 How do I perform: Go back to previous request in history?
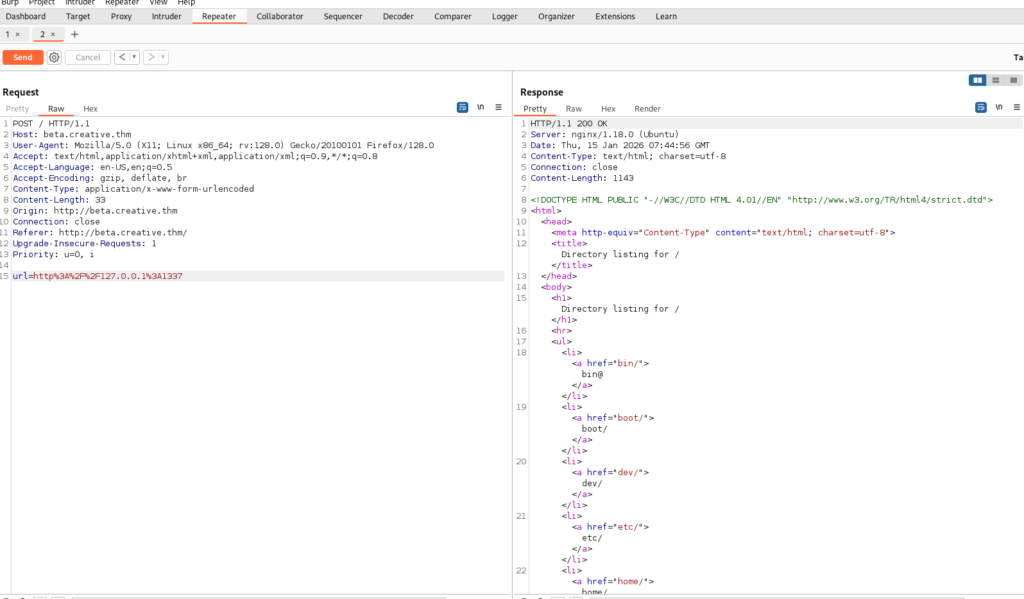click(x=122, y=58)
